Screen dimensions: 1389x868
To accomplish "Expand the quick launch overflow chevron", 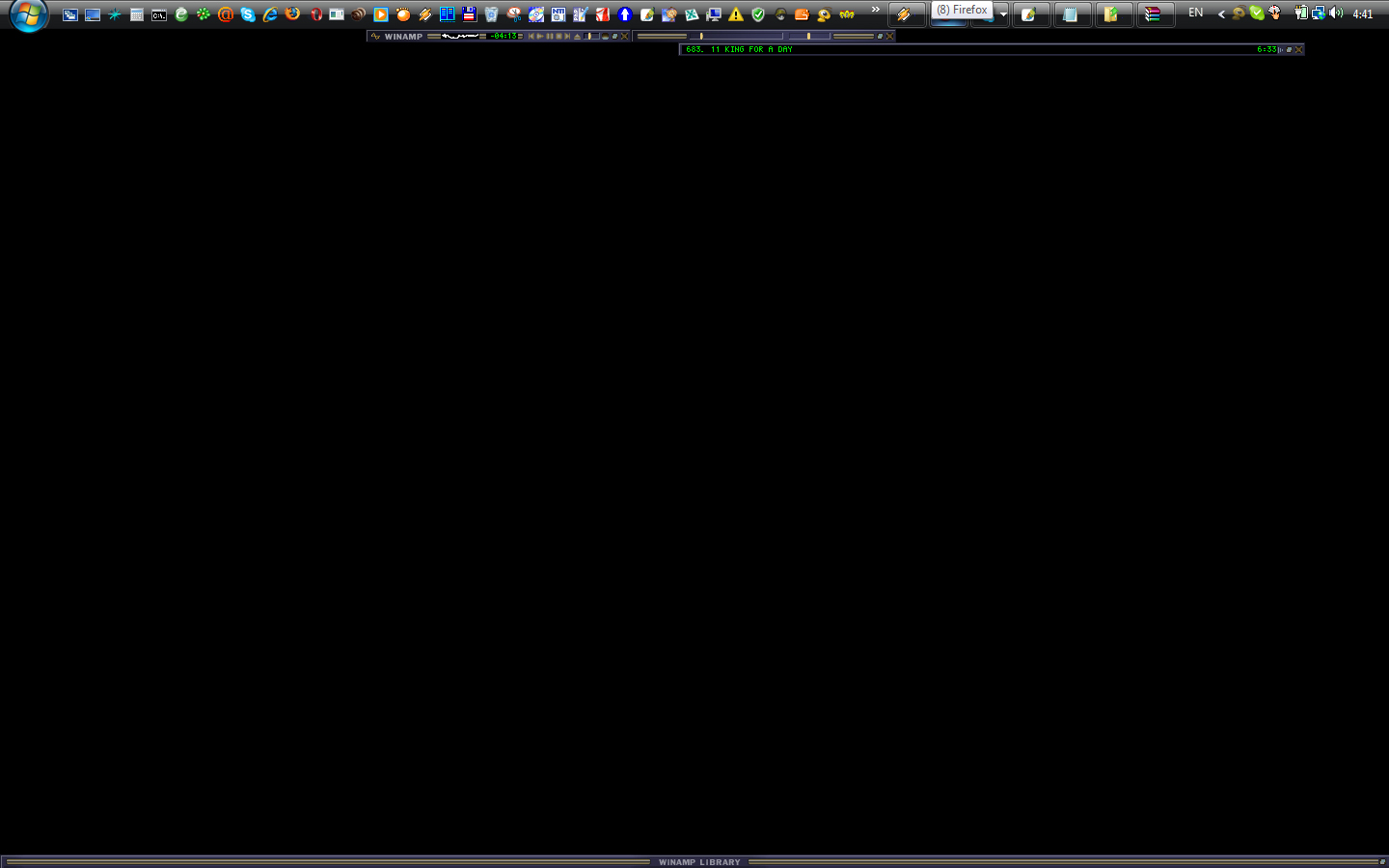I will 876,10.
